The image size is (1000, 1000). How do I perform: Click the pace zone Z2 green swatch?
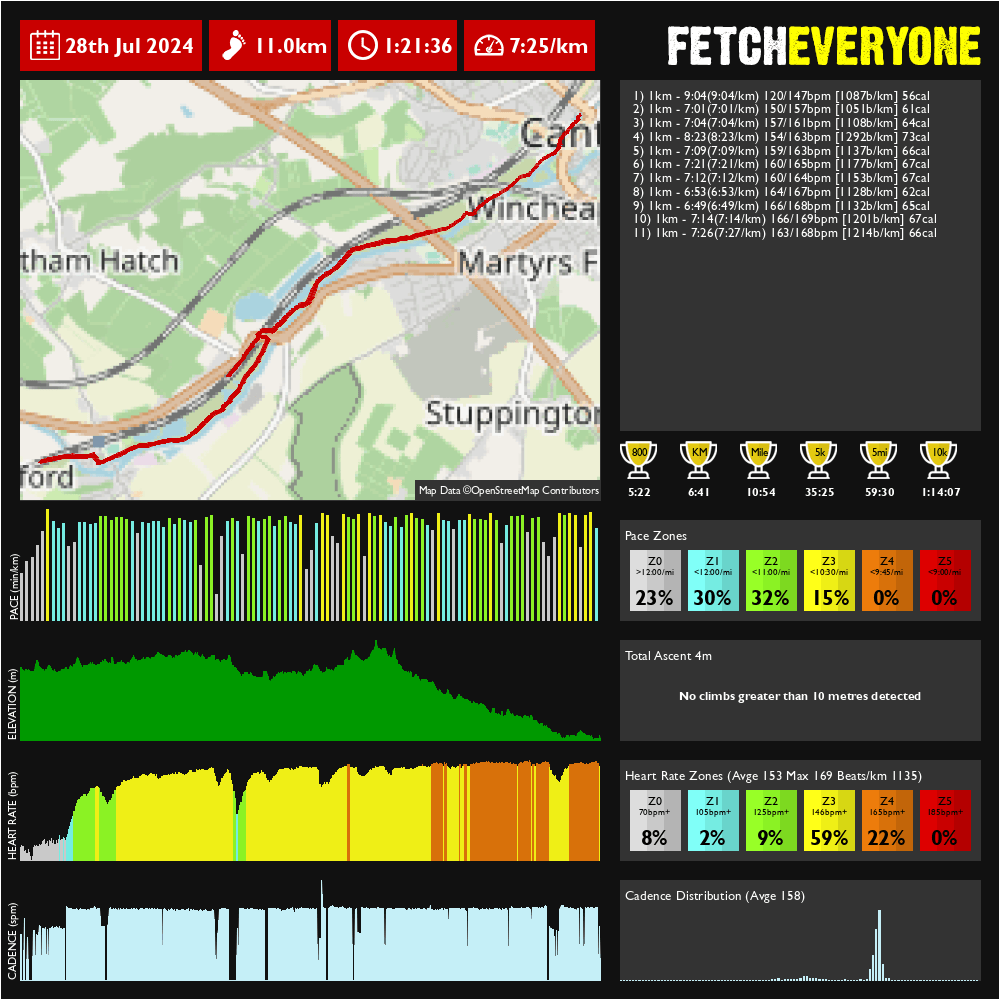click(x=771, y=580)
